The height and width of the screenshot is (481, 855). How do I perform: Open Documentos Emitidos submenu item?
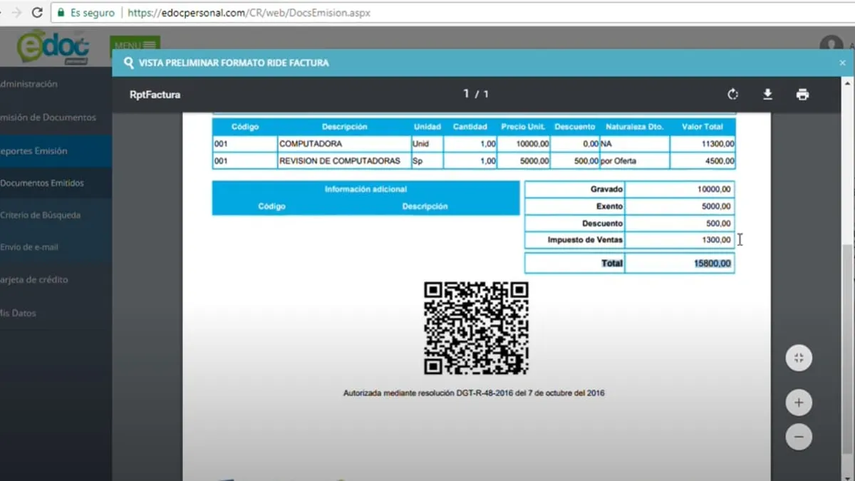(41, 183)
